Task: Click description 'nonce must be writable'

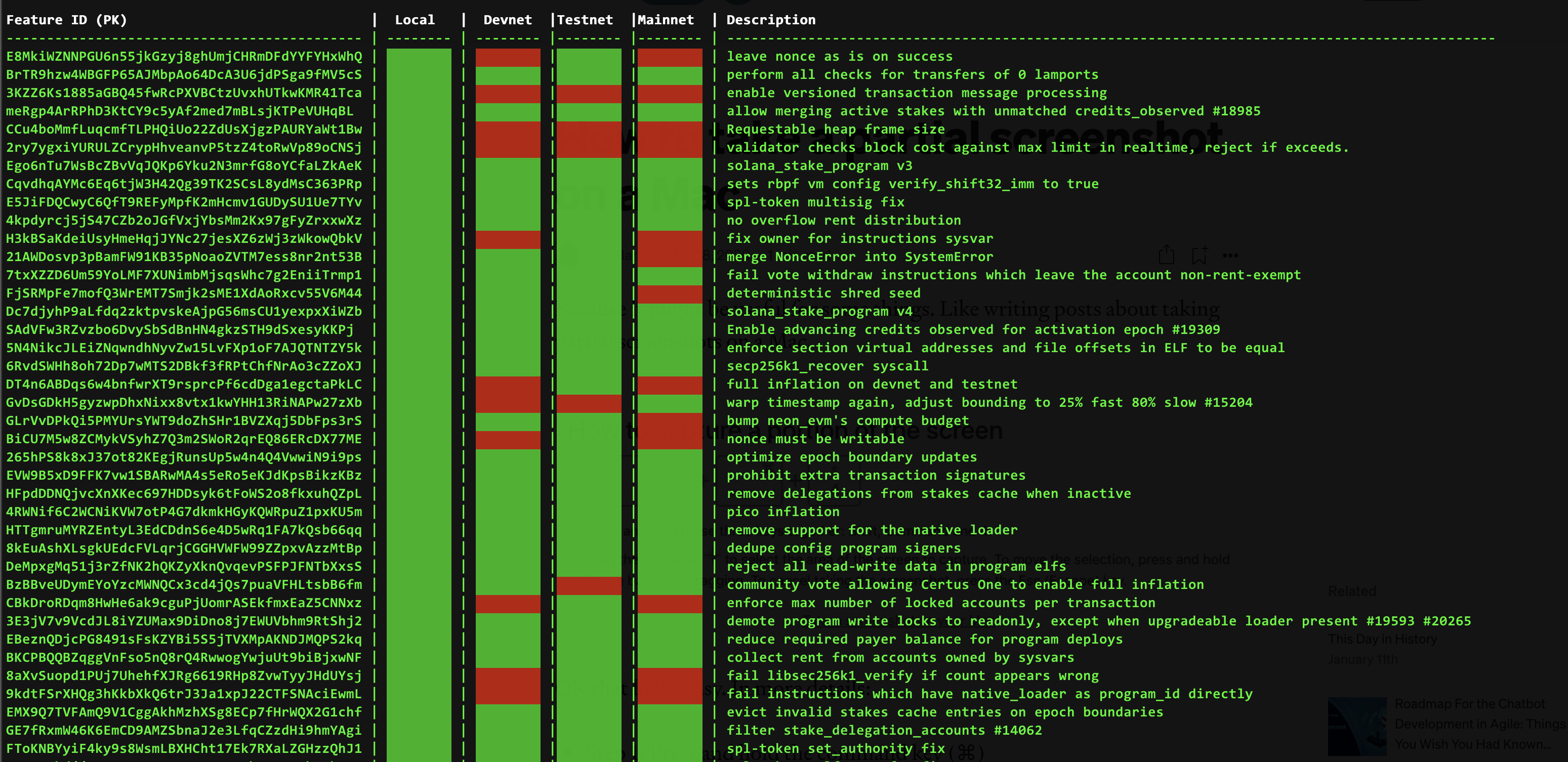Action: point(815,439)
